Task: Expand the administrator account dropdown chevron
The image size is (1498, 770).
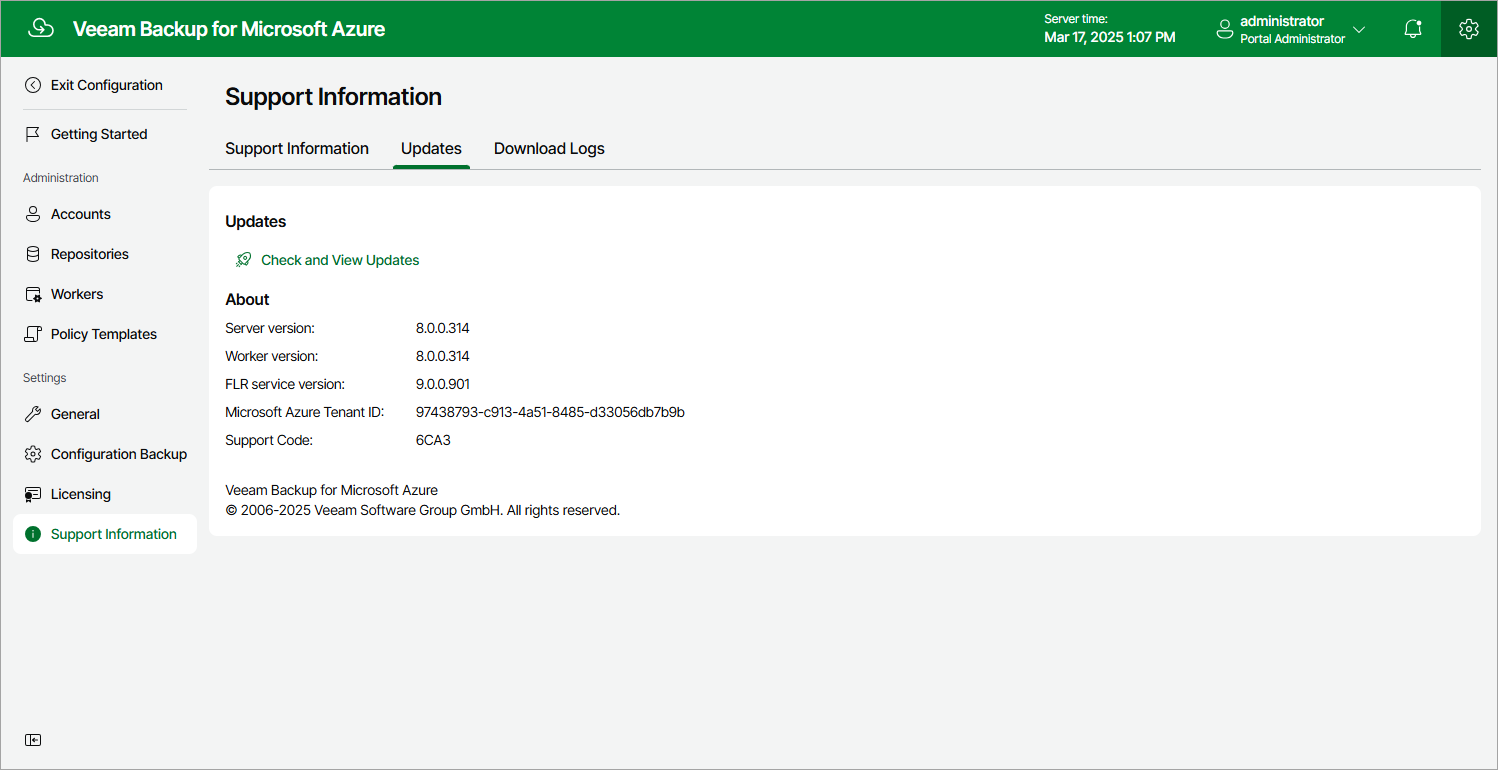Action: (1359, 30)
